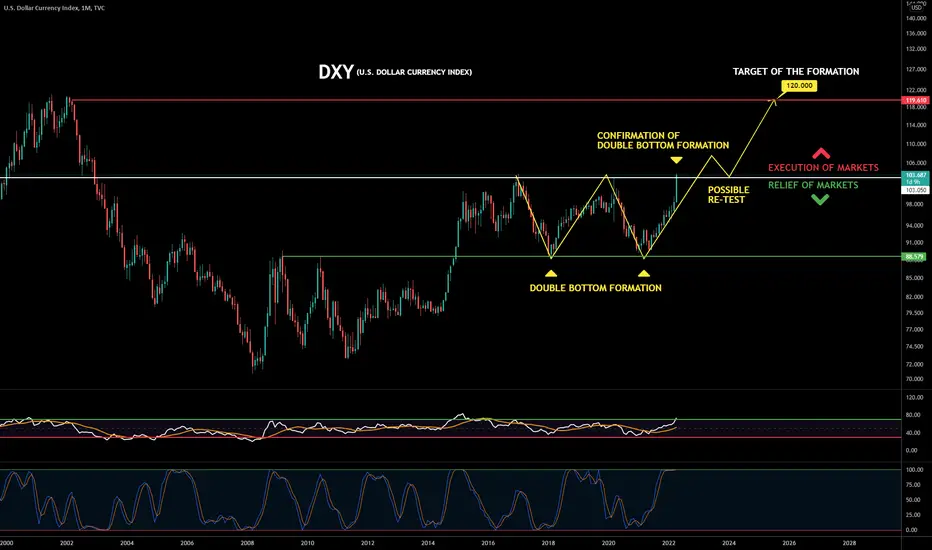The image size is (932, 550).
Task: Click 79.500 on the price axis
Action: [x=916, y=313]
